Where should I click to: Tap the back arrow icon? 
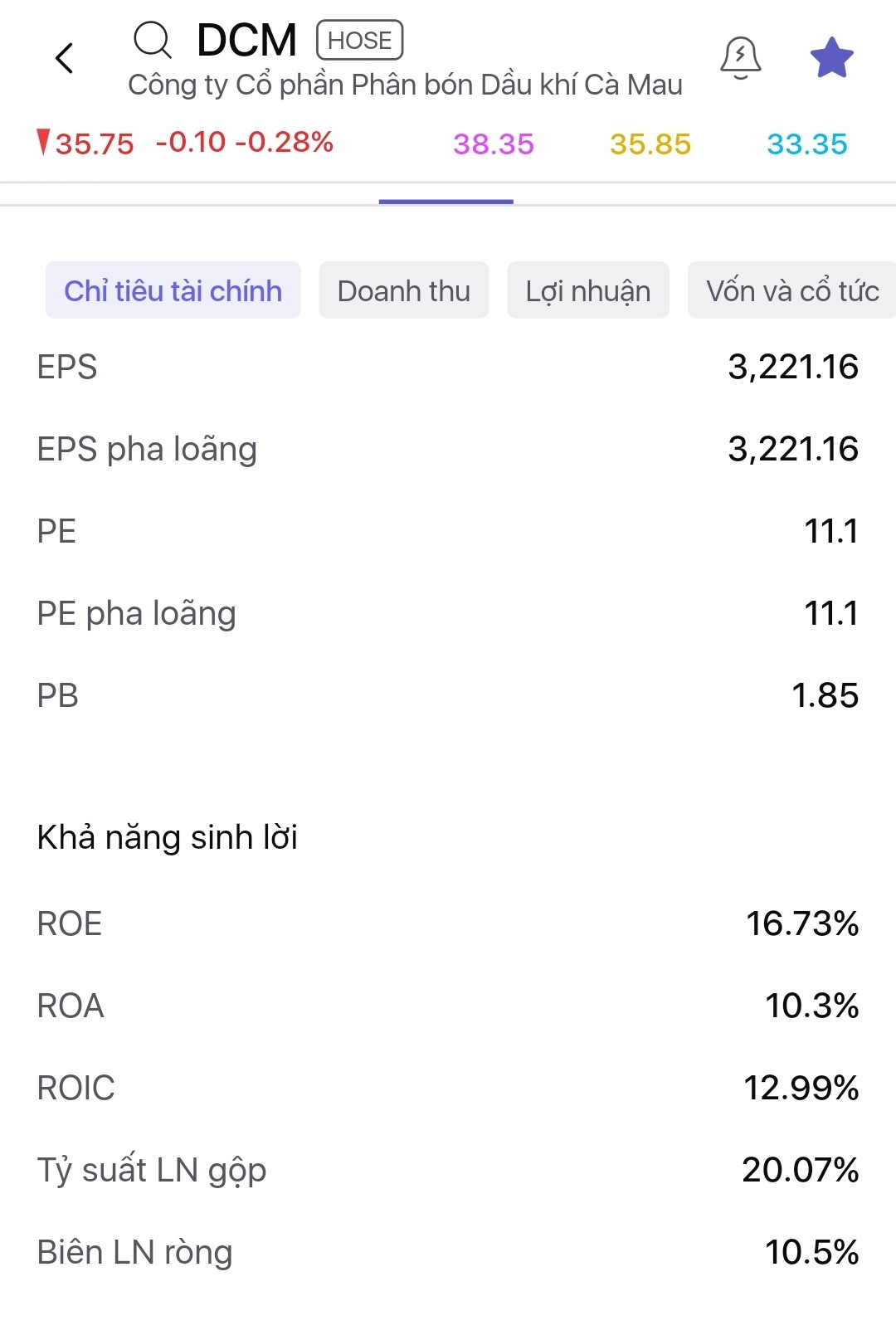65,59
